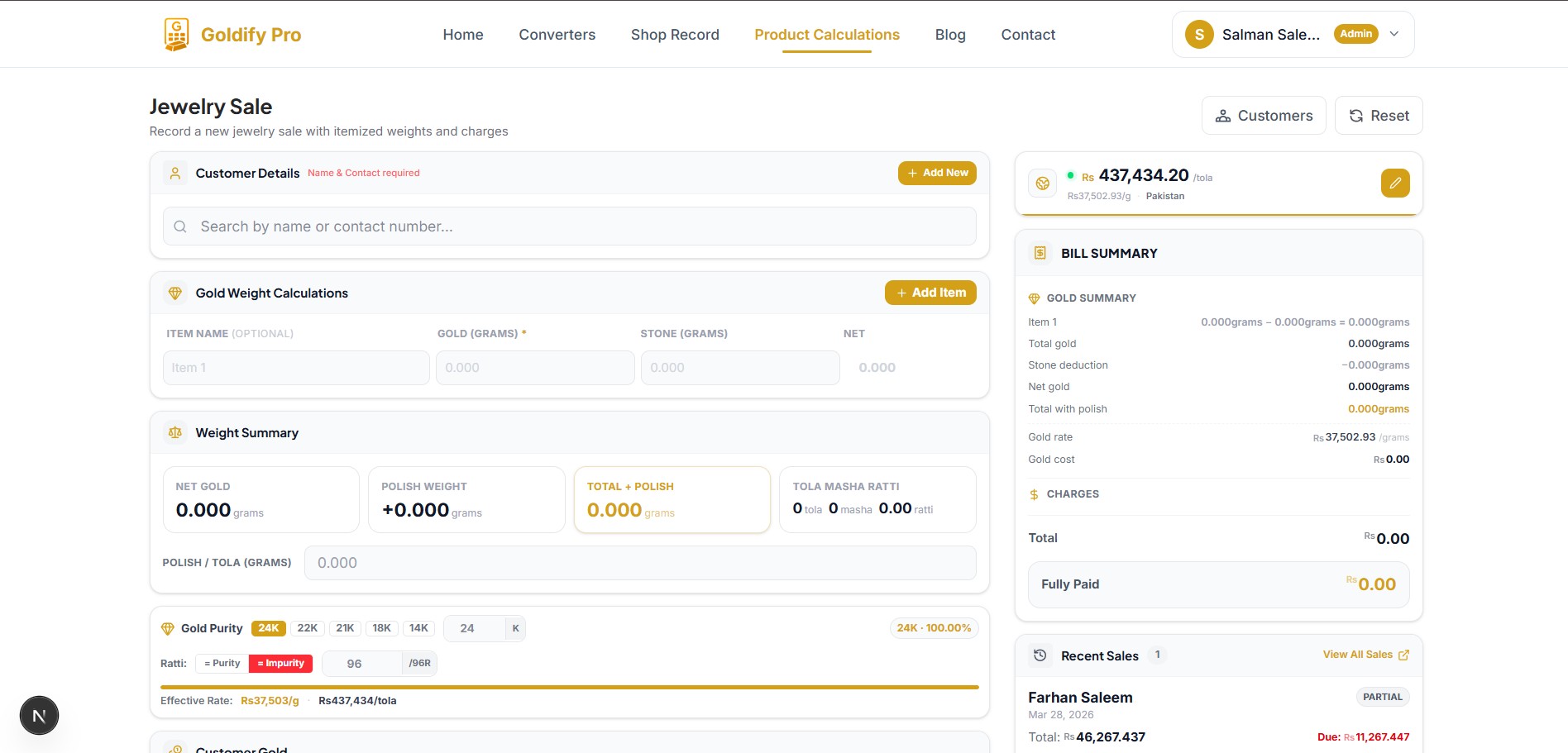The image size is (1568, 753).
Task: Click the dollar icon beside Charges
Action: point(1034,494)
